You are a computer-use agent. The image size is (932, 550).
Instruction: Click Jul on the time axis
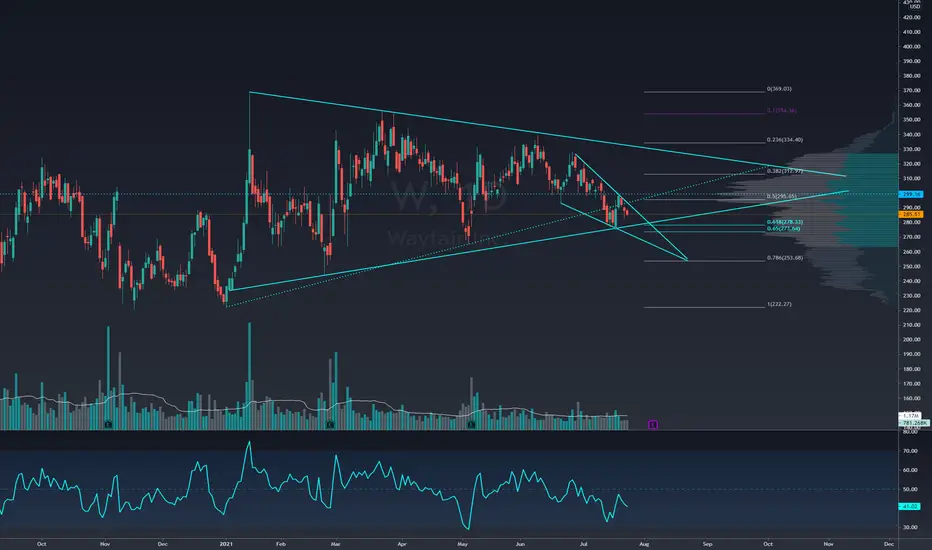(x=584, y=543)
